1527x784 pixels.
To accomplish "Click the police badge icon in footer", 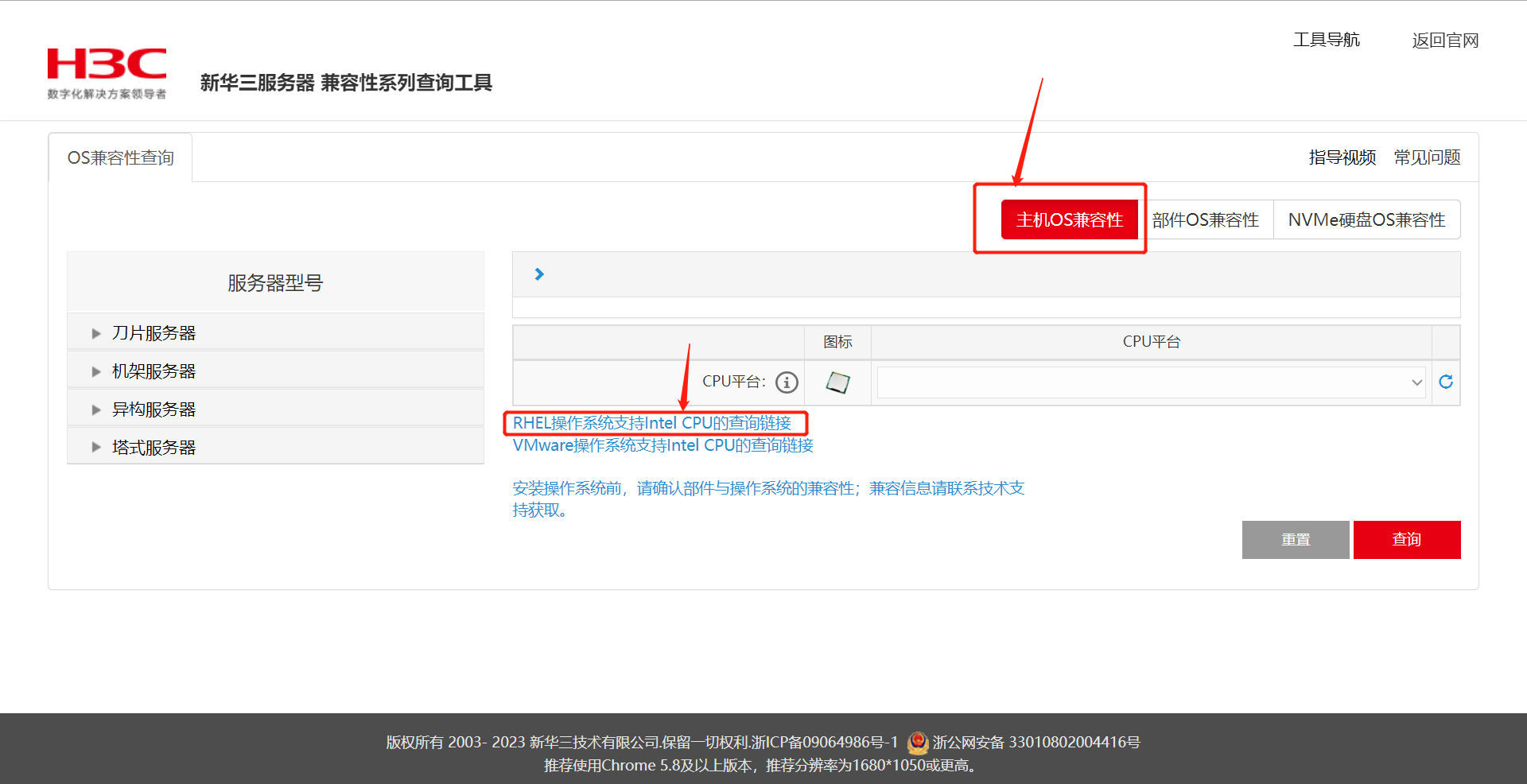I will [918, 743].
